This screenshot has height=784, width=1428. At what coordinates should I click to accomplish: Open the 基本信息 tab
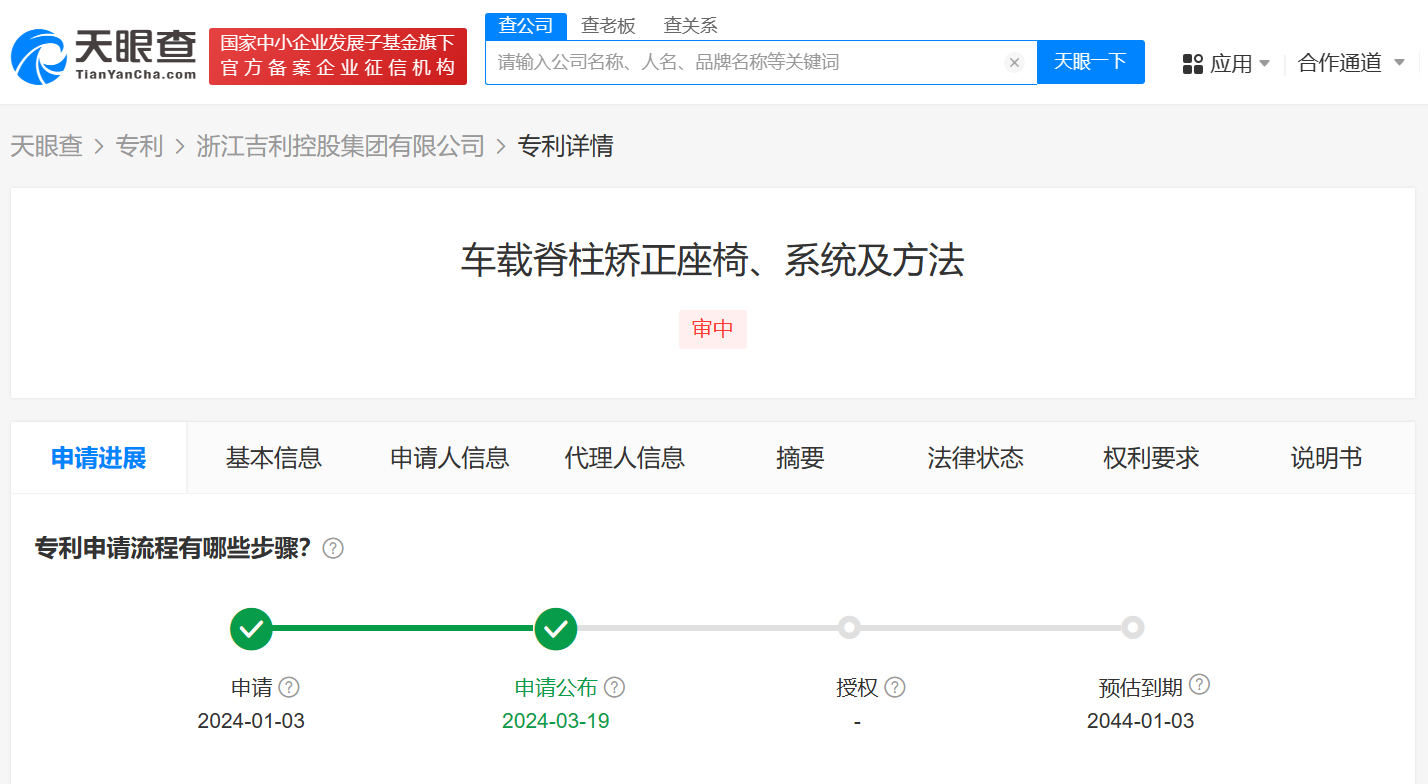(x=274, y=458)
